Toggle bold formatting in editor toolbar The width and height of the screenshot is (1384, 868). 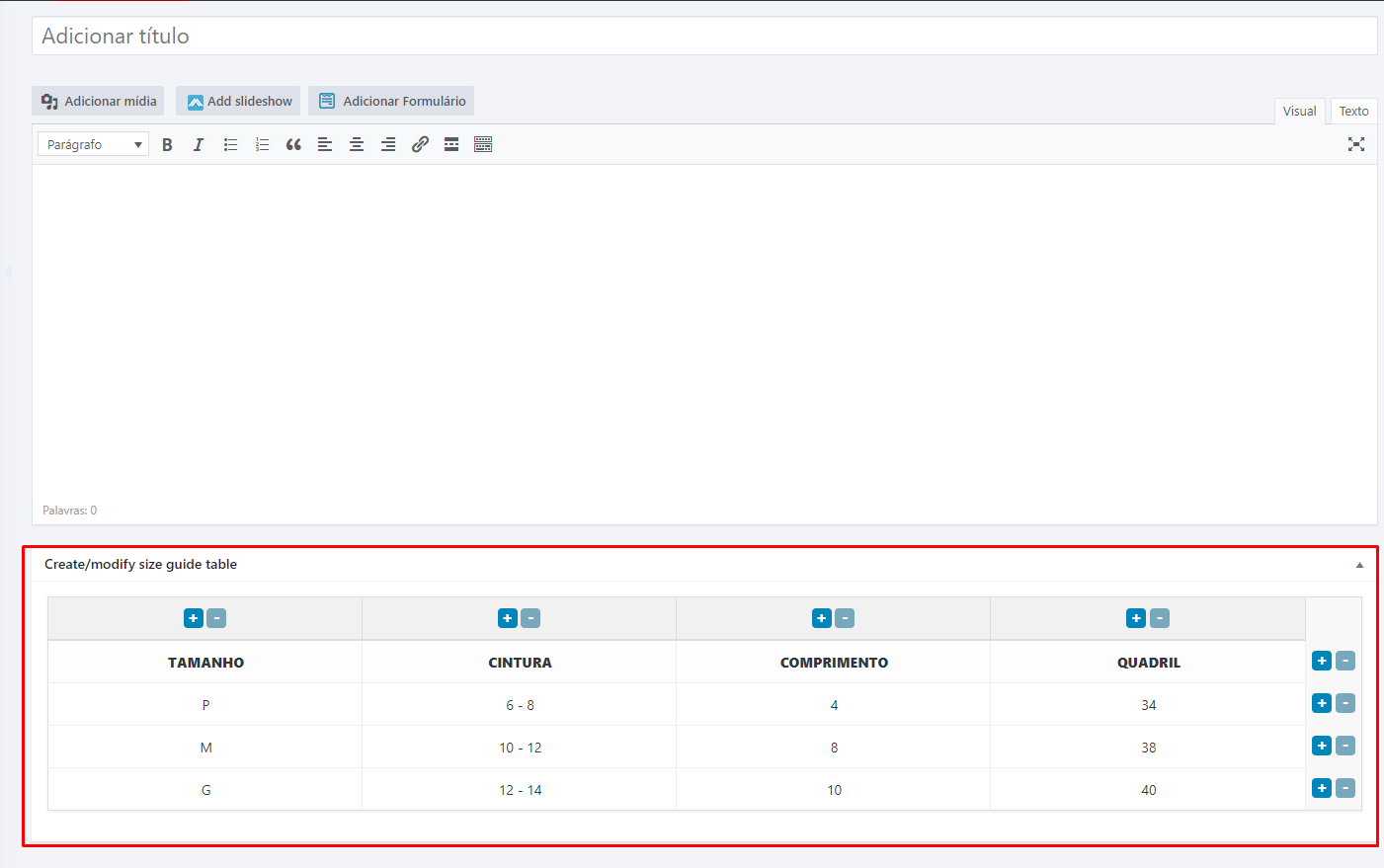coord(167,144)
